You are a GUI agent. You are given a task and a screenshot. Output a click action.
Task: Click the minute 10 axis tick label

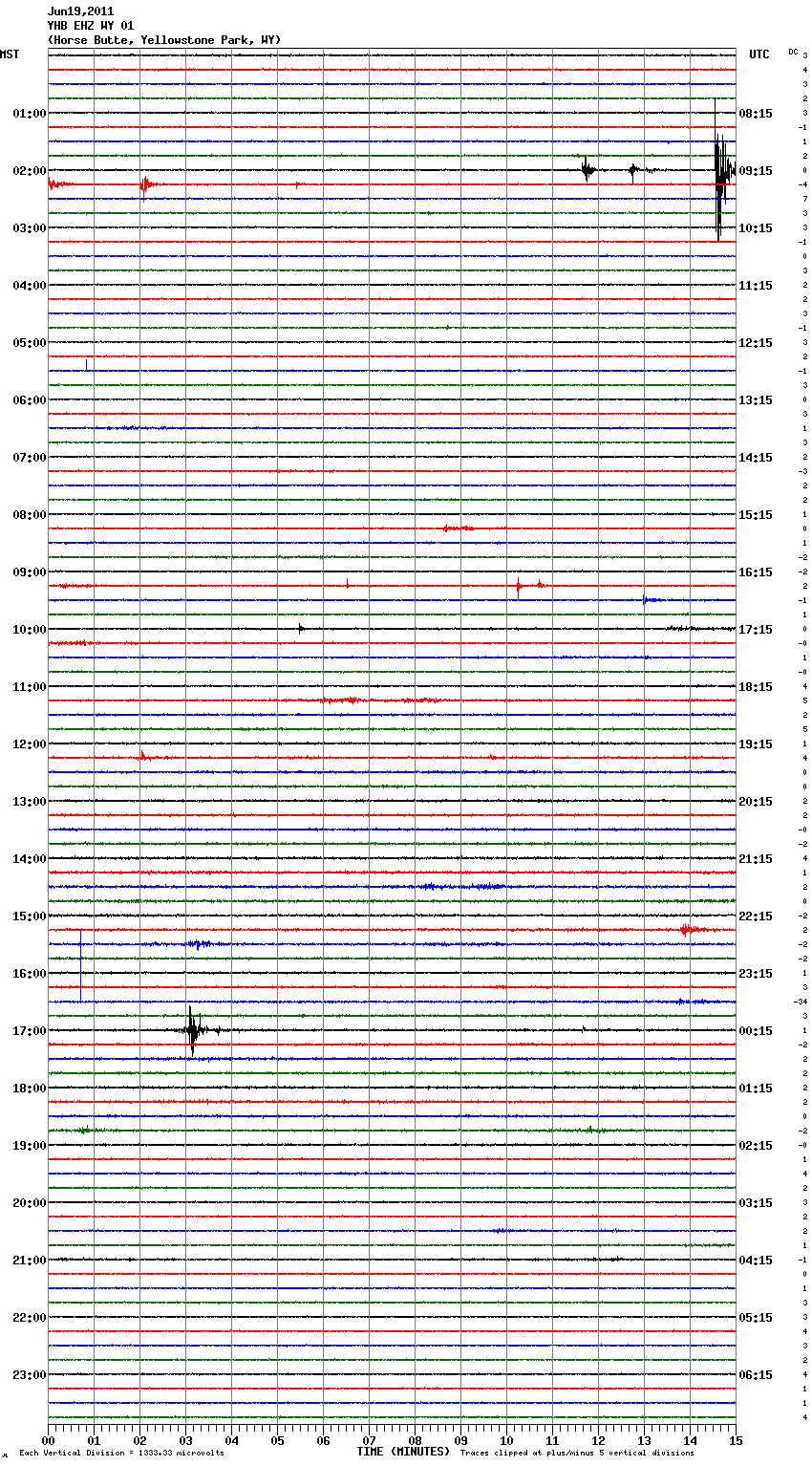coord(507,1440)
